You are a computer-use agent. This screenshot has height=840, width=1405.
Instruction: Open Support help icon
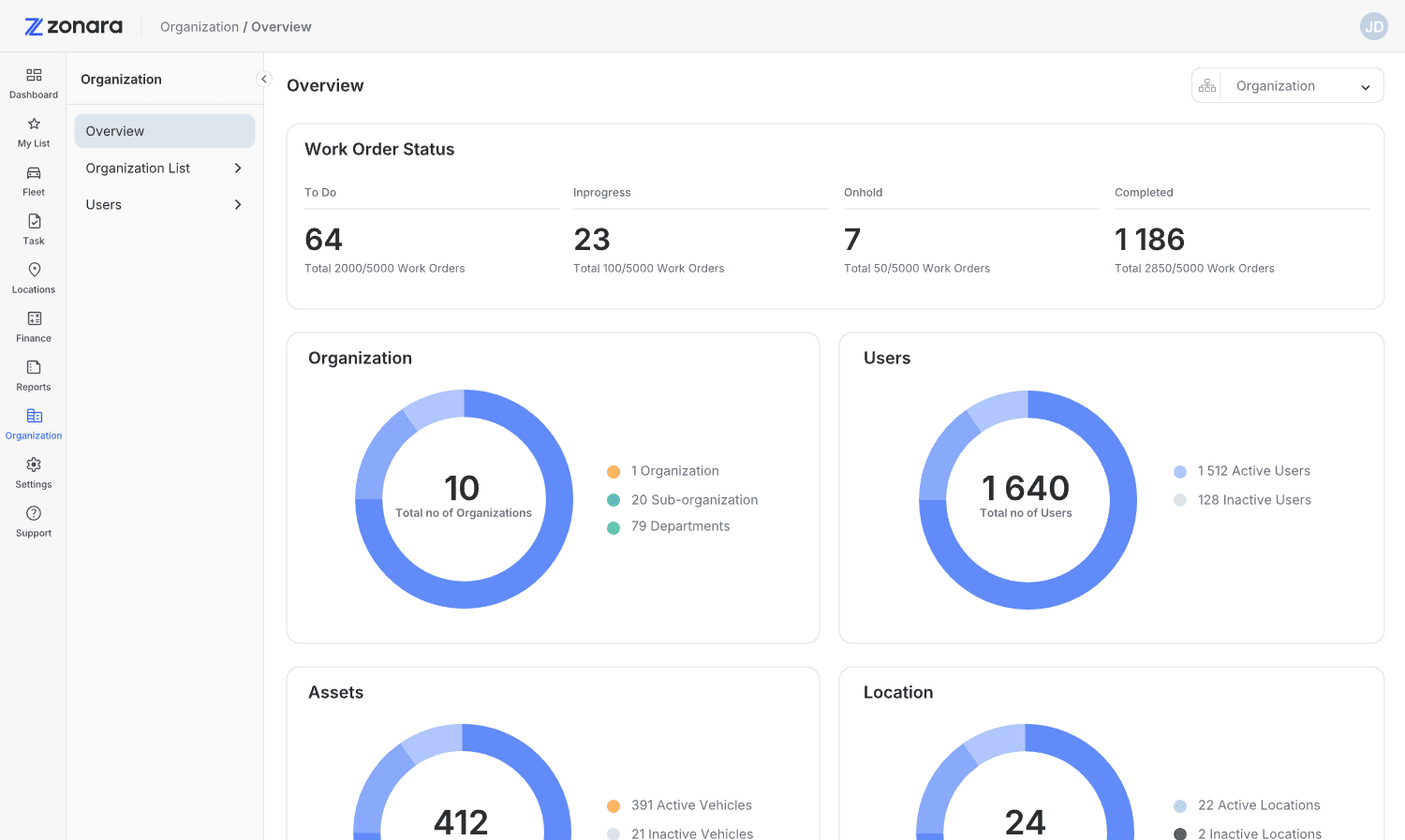(x=34, y=513)
